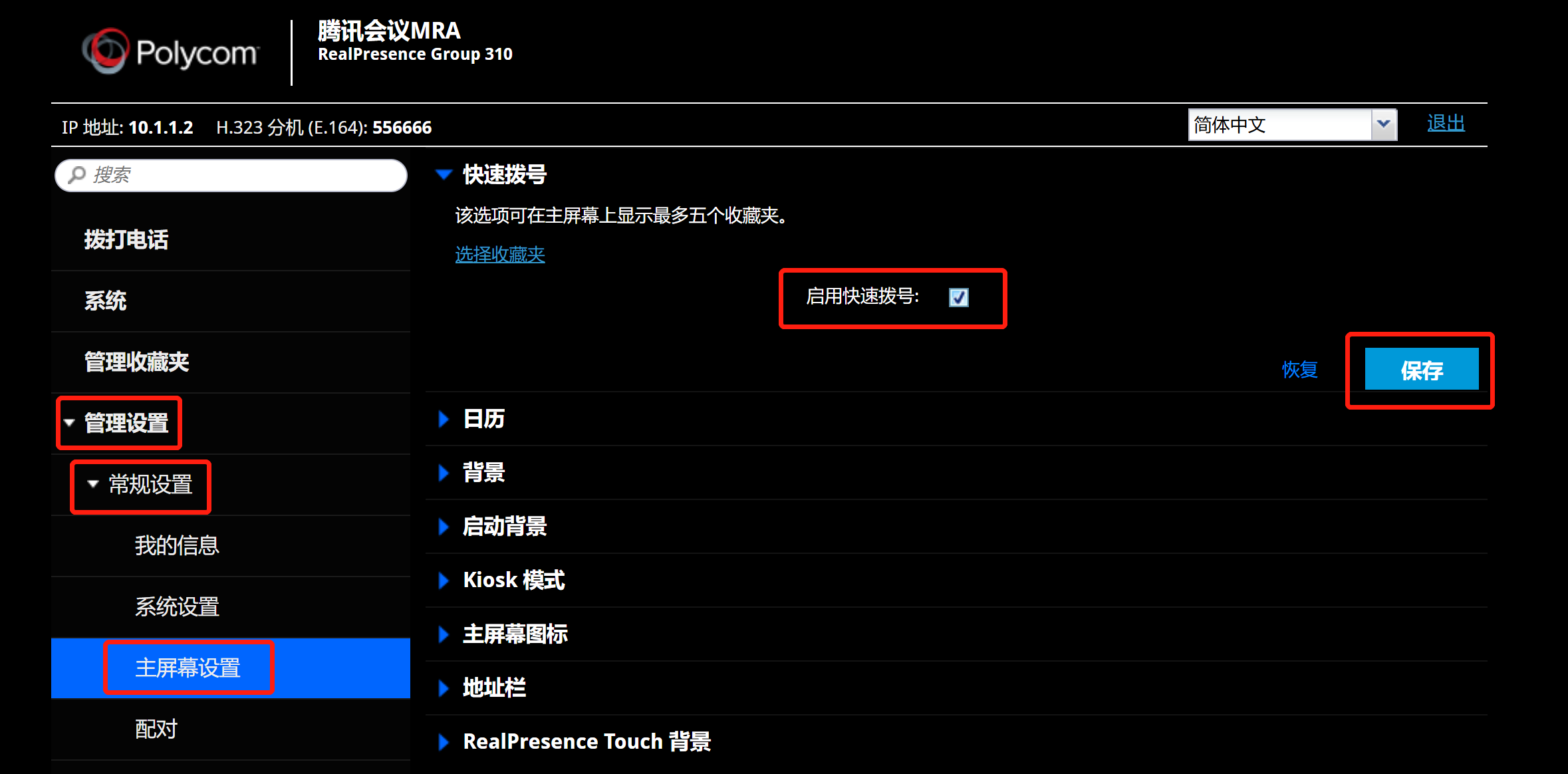The height and width of the screenshot is (774, 1568).
Task: Collapse the 常规设置 submenu
Action: (x=93, y=484)
